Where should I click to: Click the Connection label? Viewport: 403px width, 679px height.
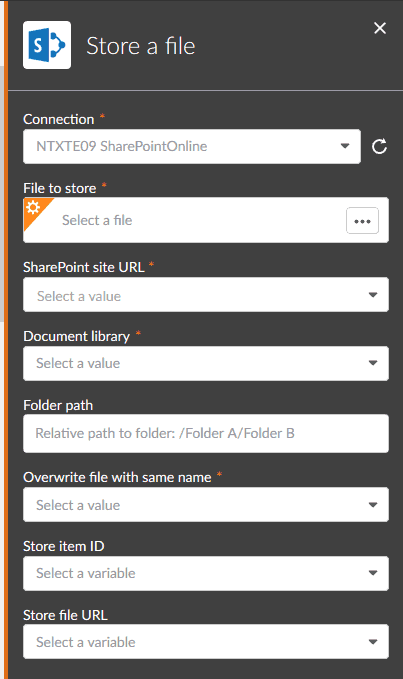pyautogui.click(x=59, y=119)
